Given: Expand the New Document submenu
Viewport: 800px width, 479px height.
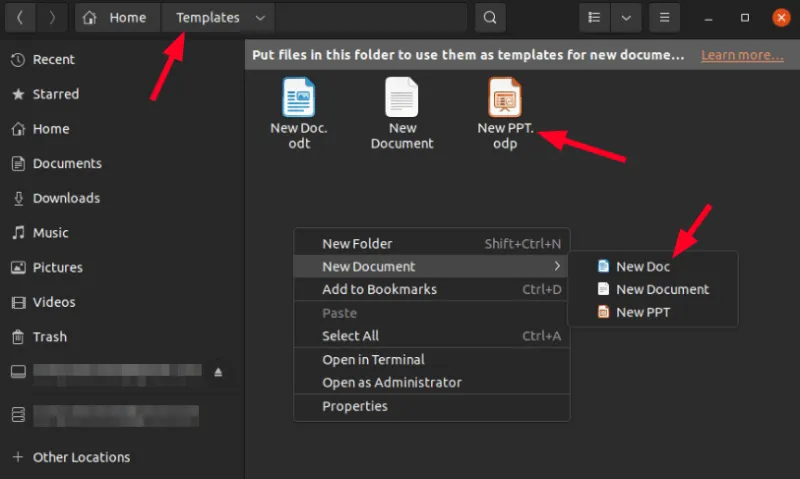Looking at the screenshot, I should coord(430,266).
